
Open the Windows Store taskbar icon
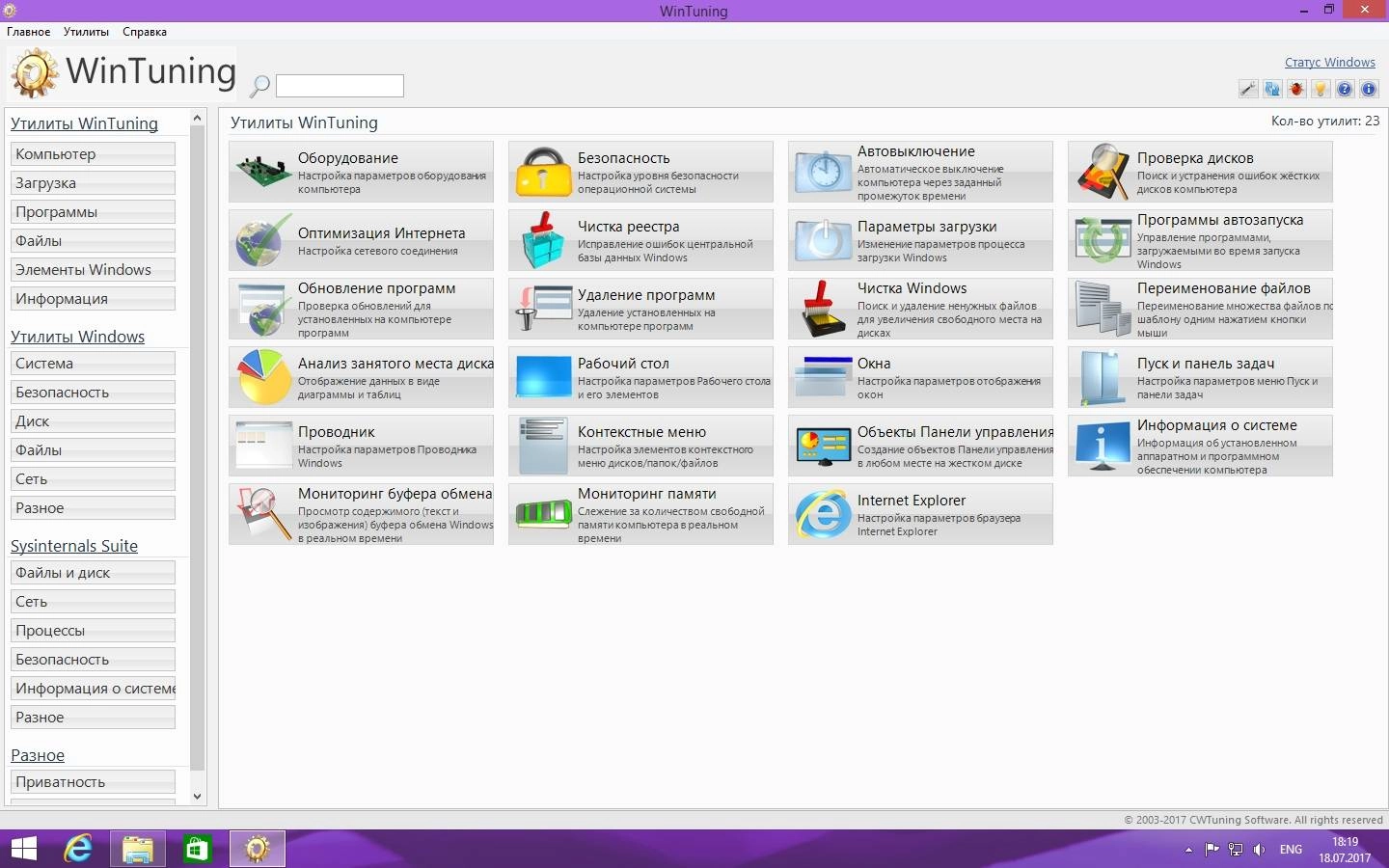tap(197, 849)
